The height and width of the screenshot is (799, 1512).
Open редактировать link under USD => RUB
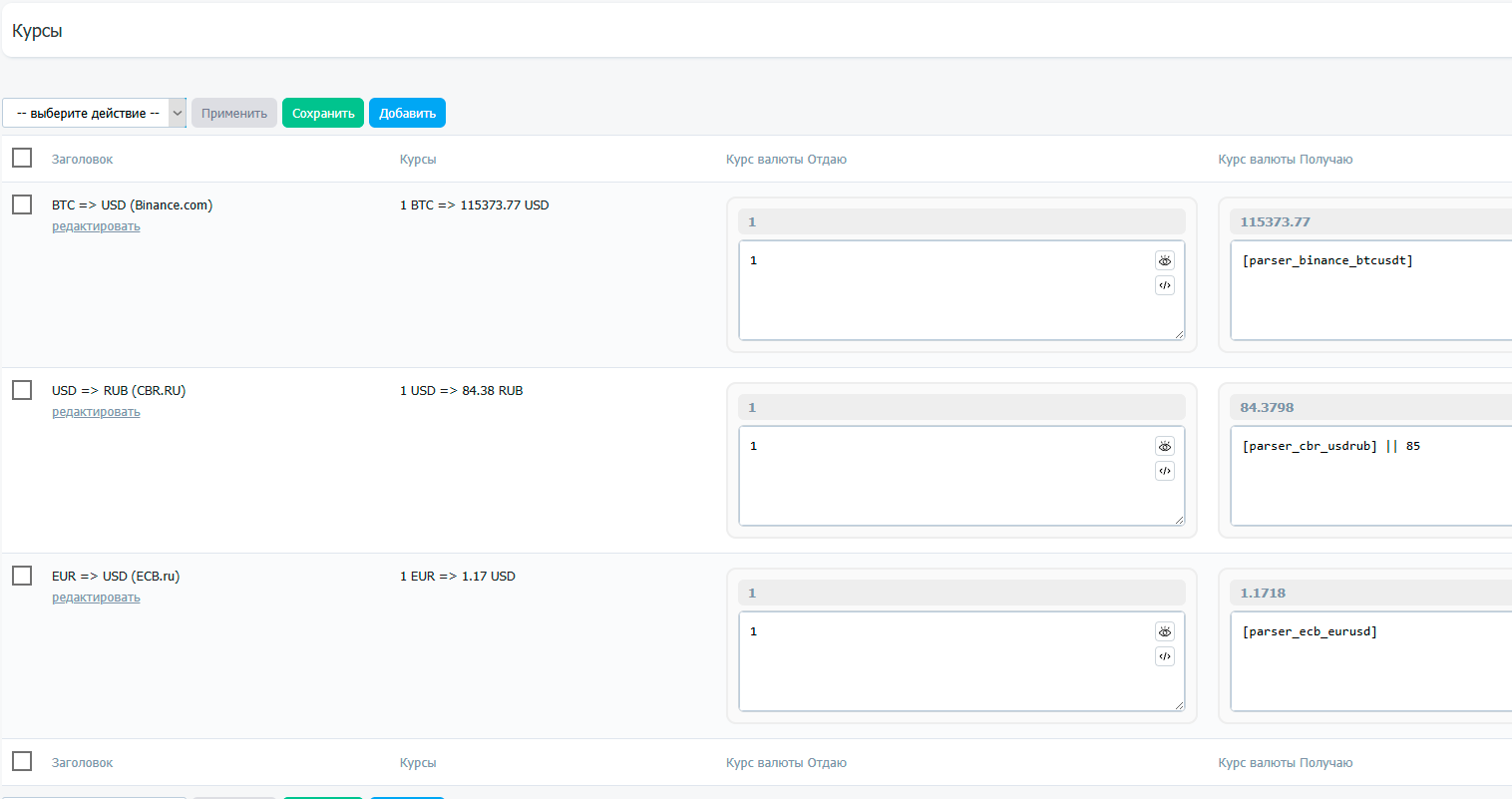click(x=96, y=412)
